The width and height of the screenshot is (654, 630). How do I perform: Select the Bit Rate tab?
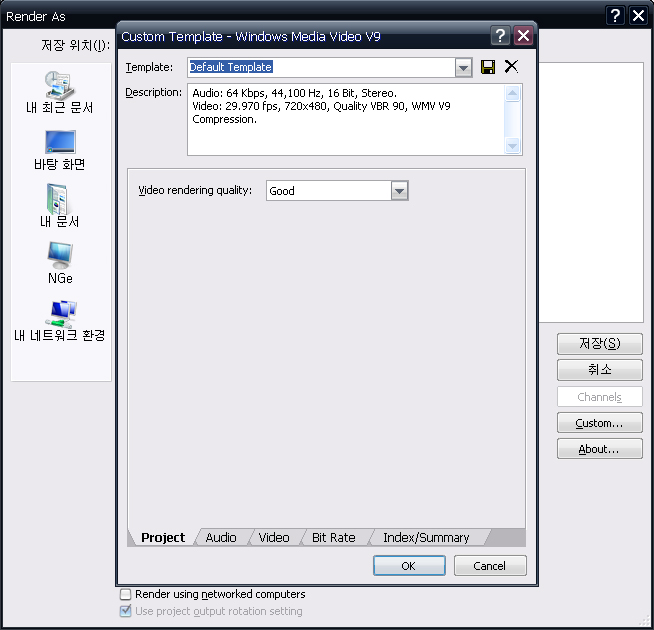pos(333,537)
